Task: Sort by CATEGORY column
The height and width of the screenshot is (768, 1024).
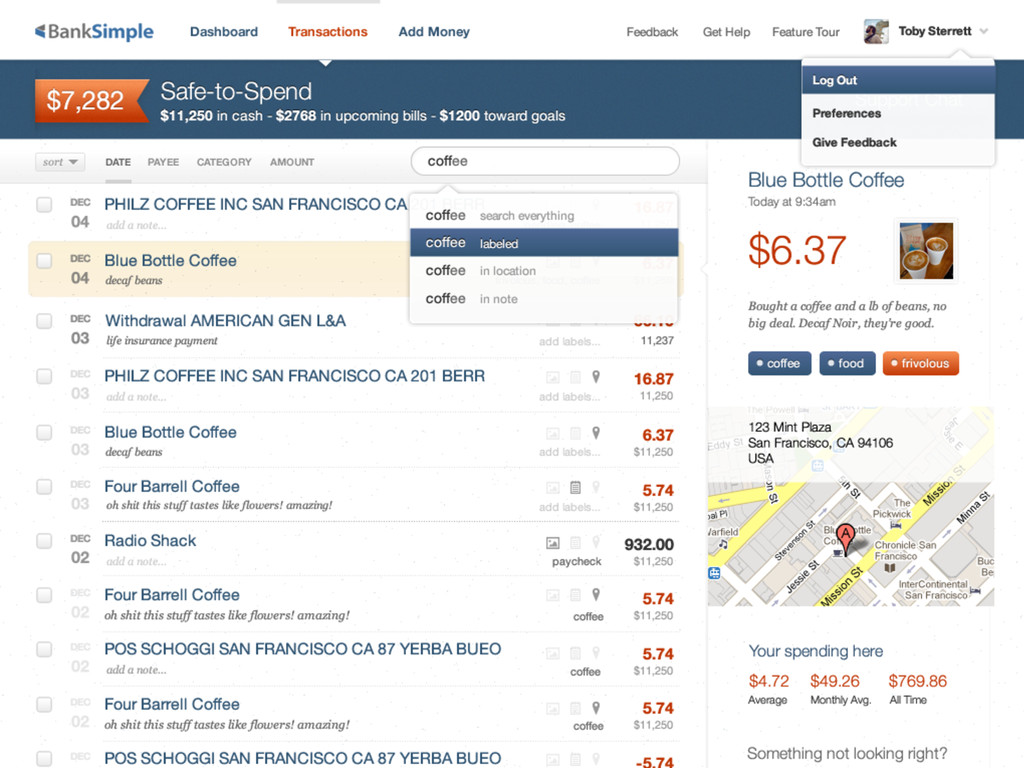Action: click(x=224, y=162)
